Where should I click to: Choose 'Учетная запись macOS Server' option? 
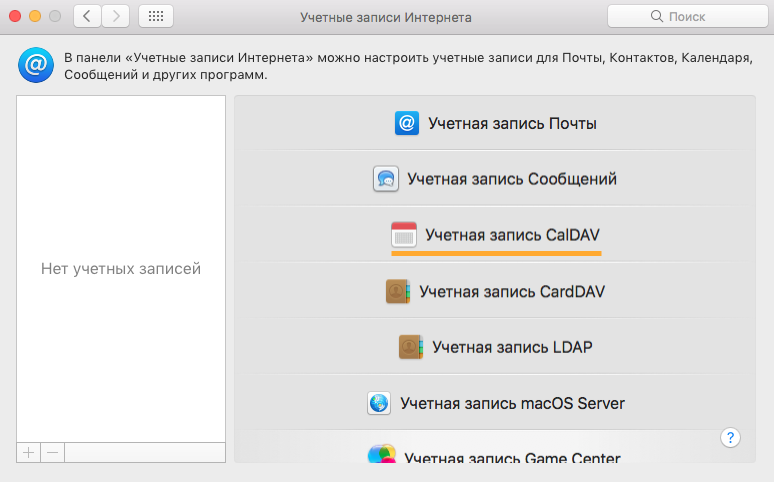(x=495, y=403)
